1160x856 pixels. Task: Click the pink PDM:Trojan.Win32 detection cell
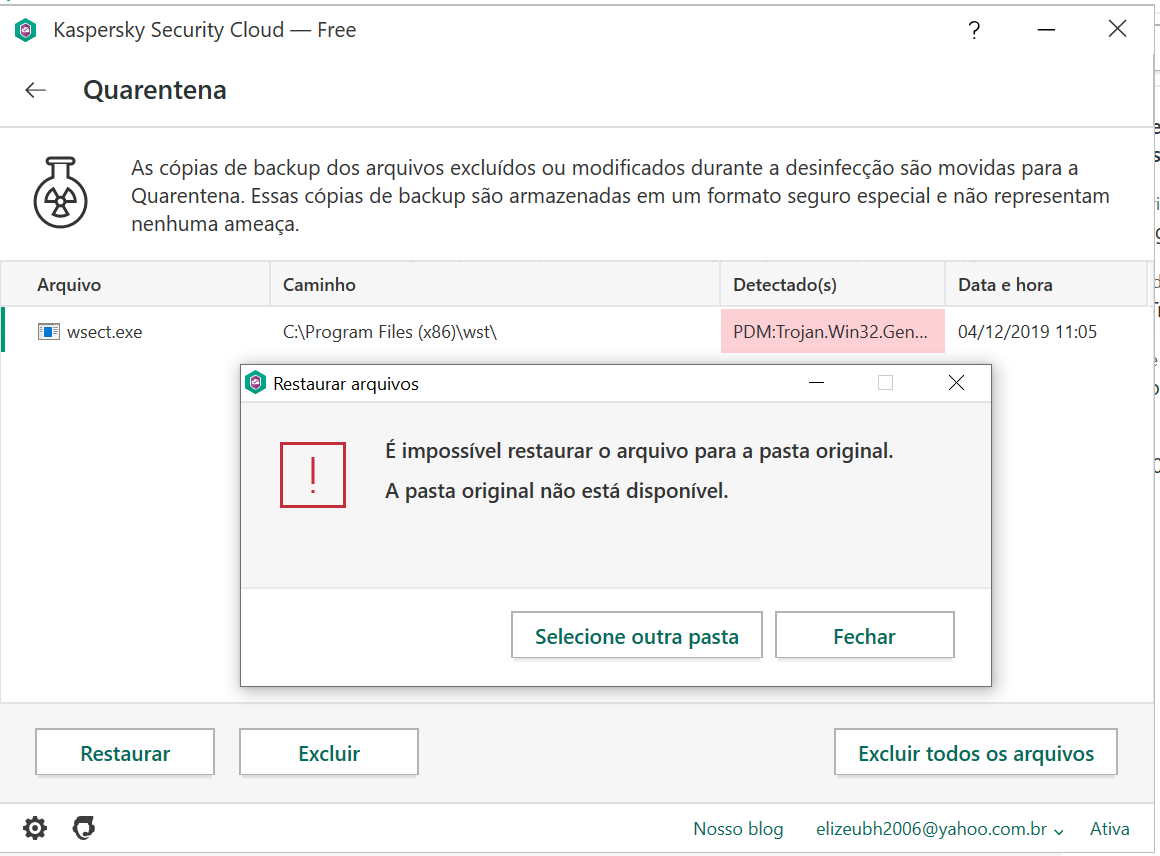coord(832,332)
